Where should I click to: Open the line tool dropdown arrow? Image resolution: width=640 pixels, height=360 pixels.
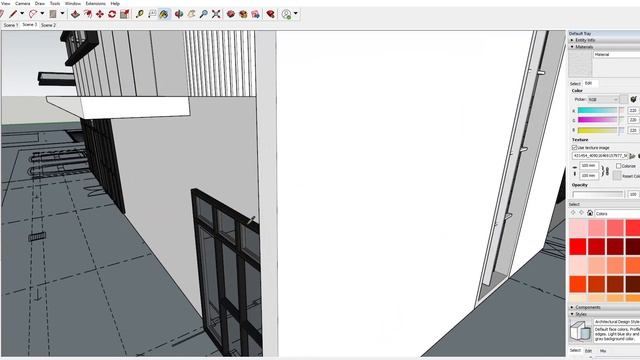tap(22, 13)
